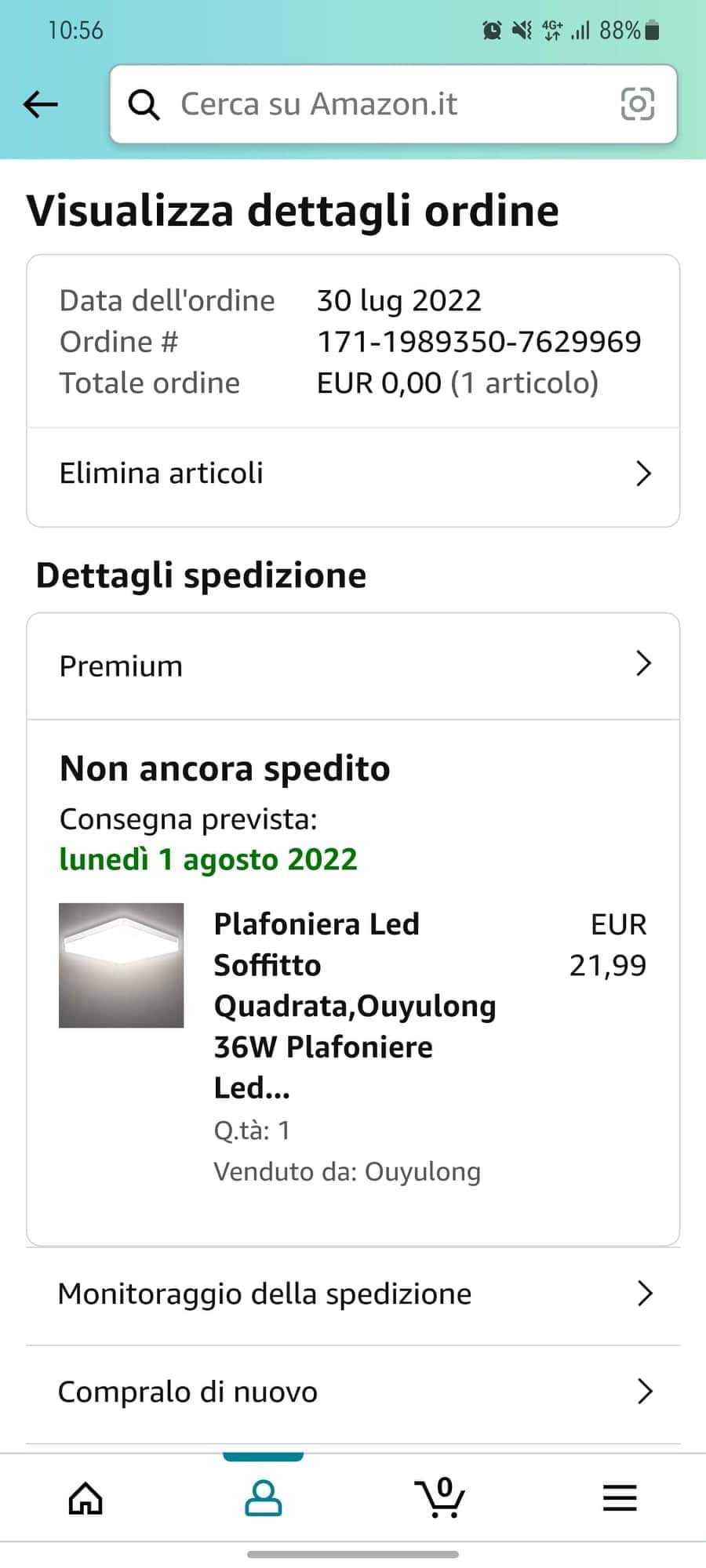Open the hamburger menu icon
706x1568 pixels.
click(620, 1498)
